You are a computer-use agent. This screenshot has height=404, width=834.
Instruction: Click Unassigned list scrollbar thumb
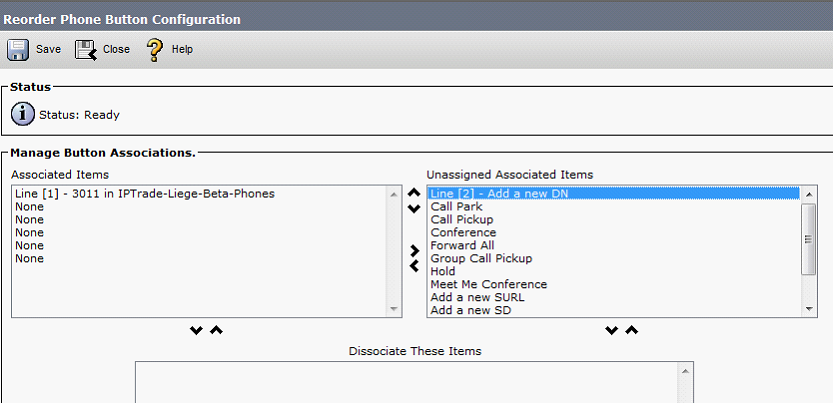tap(808, 239)
